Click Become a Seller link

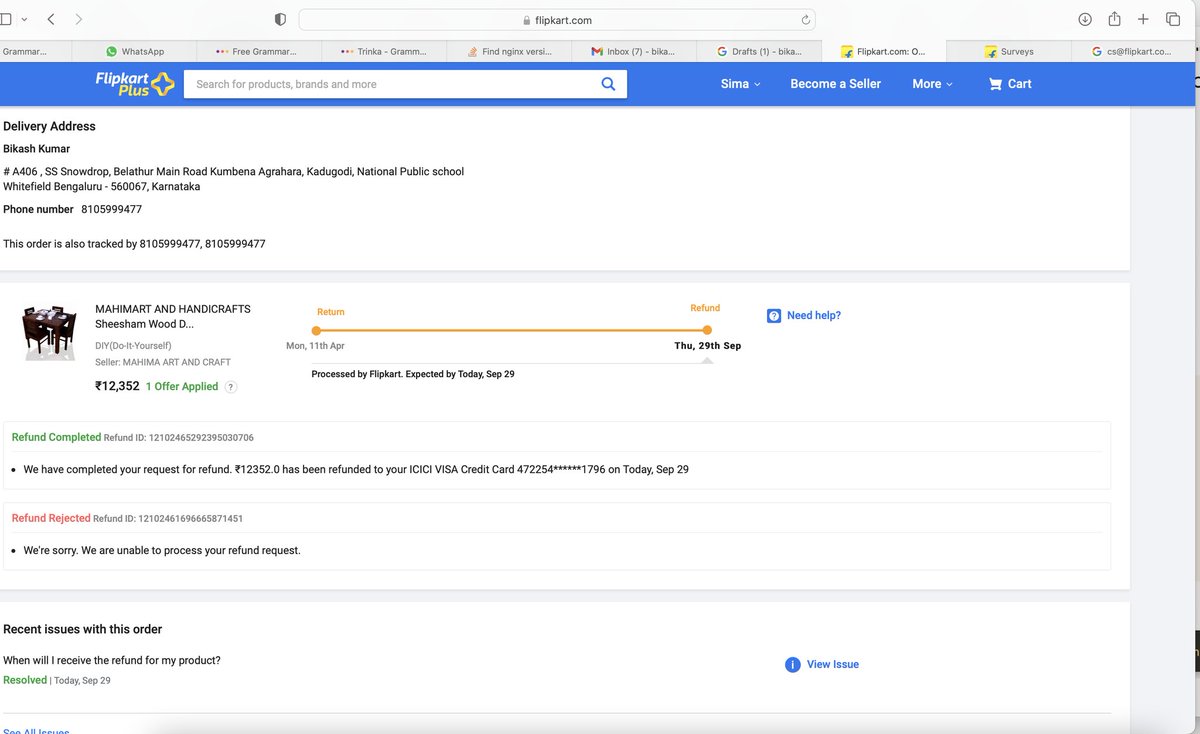(835, 84)
